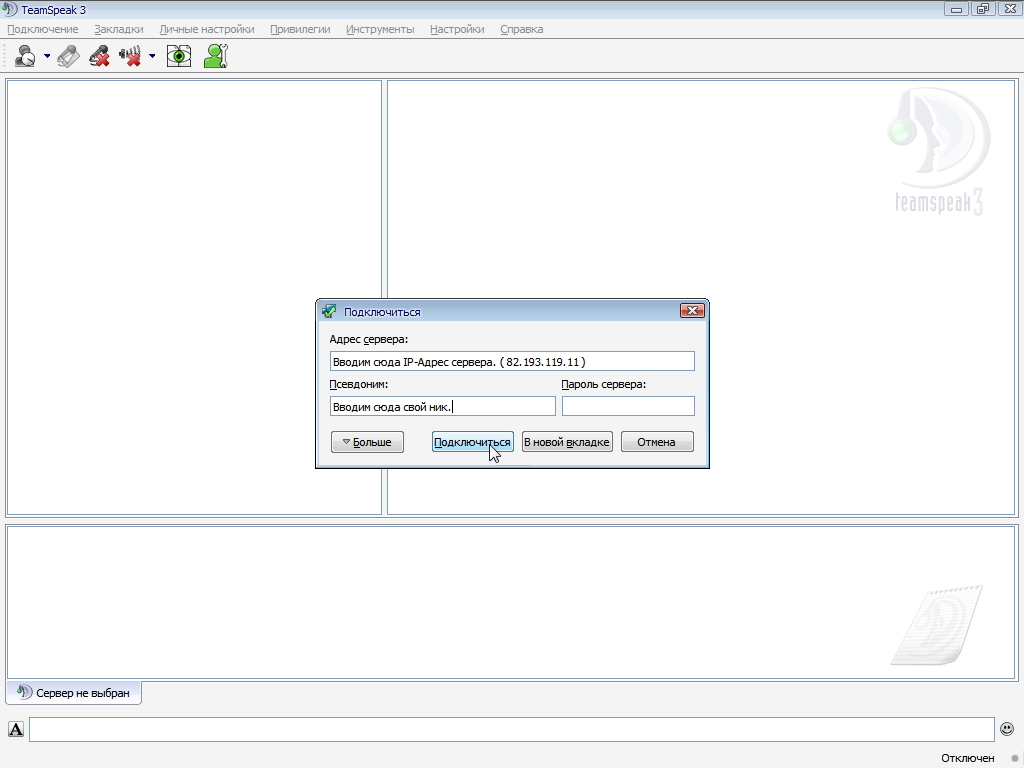
Task: Click the connection status indicator dot
Action: 1014,758
